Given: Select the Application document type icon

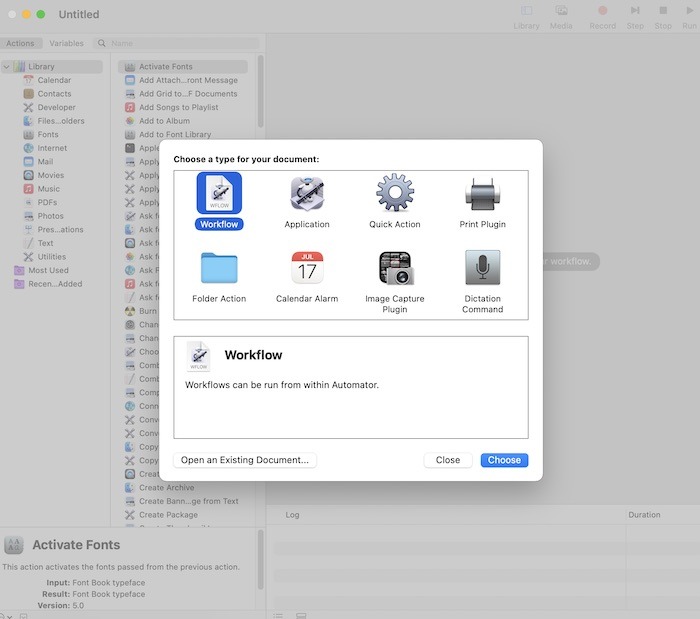Looking at the screenshot, I should pyautogui.click(x=307, y=193).
